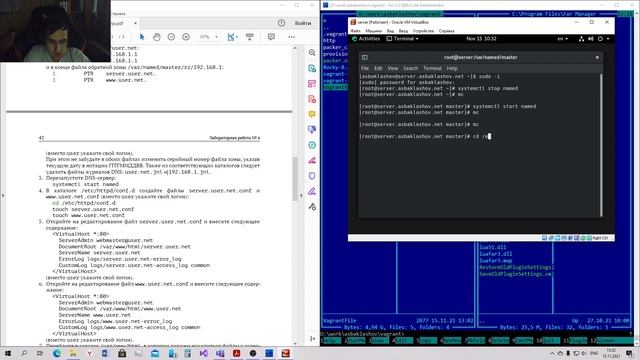Viewport: 640px width, 360px height.
Task: Select SaveOldPluginSettings file in Far Manager
Action: tap(516, 274)
